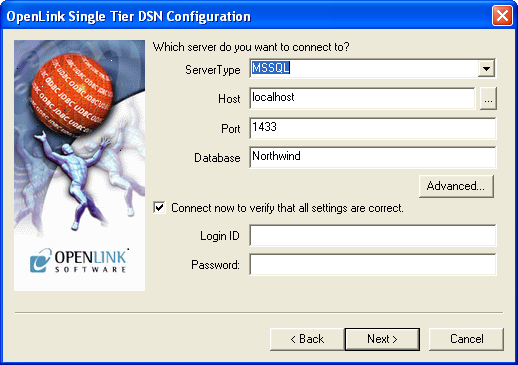This screenshot has height=365, width=518.
Task: Go to previous step with Back
Action: [307, 339]
